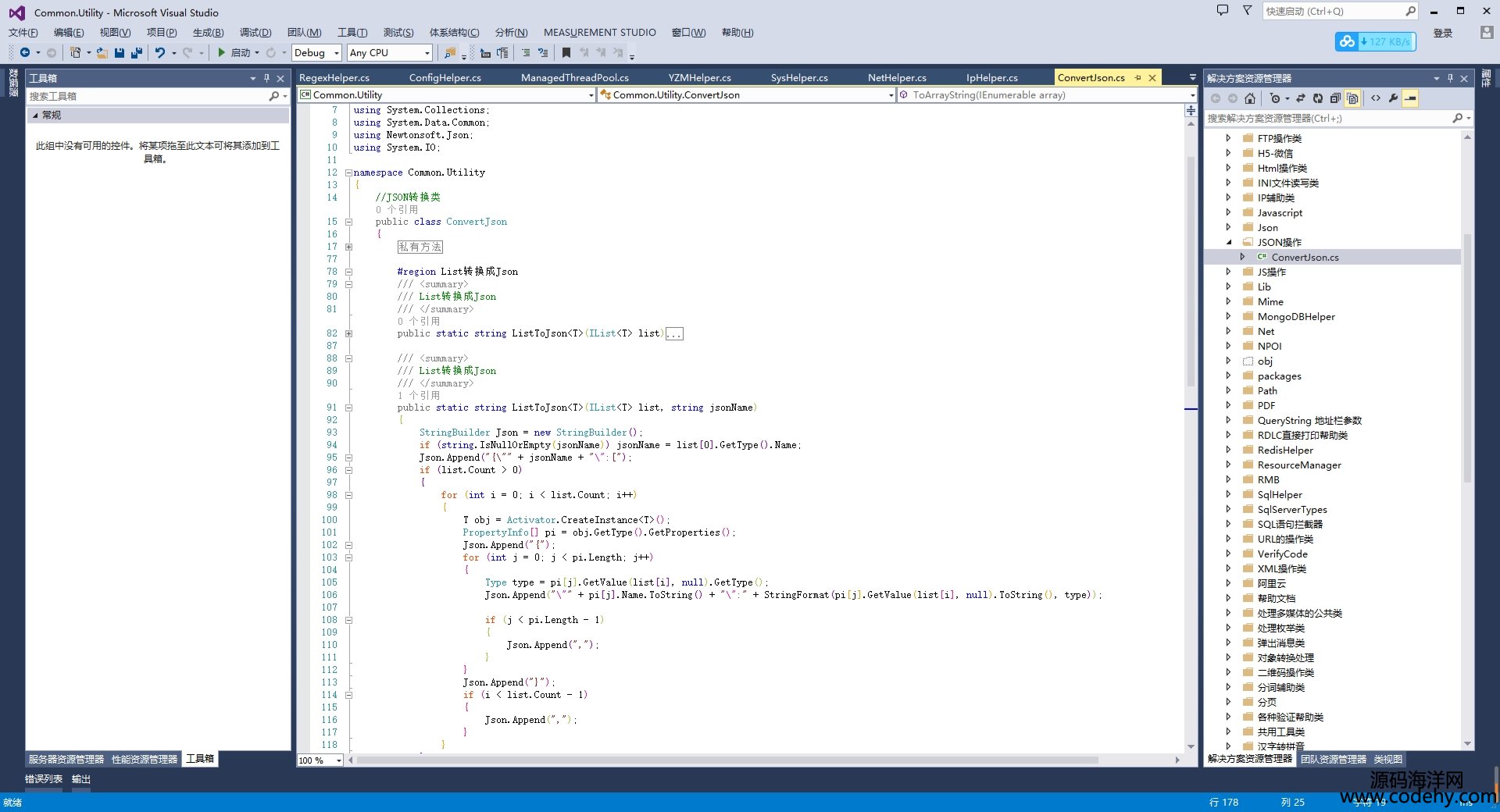1500x812 pixels.
Task: Click the Solution Explorer Home icon
Action: tap(1250, 98)
